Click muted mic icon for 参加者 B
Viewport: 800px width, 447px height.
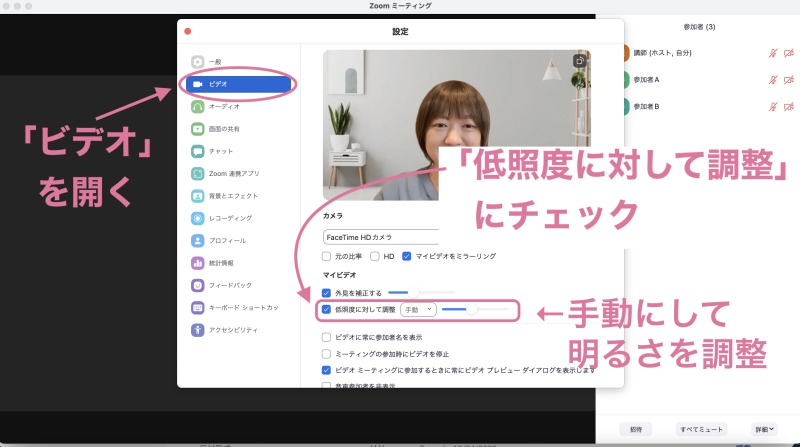pyautogui.click(x=773, y=107)
